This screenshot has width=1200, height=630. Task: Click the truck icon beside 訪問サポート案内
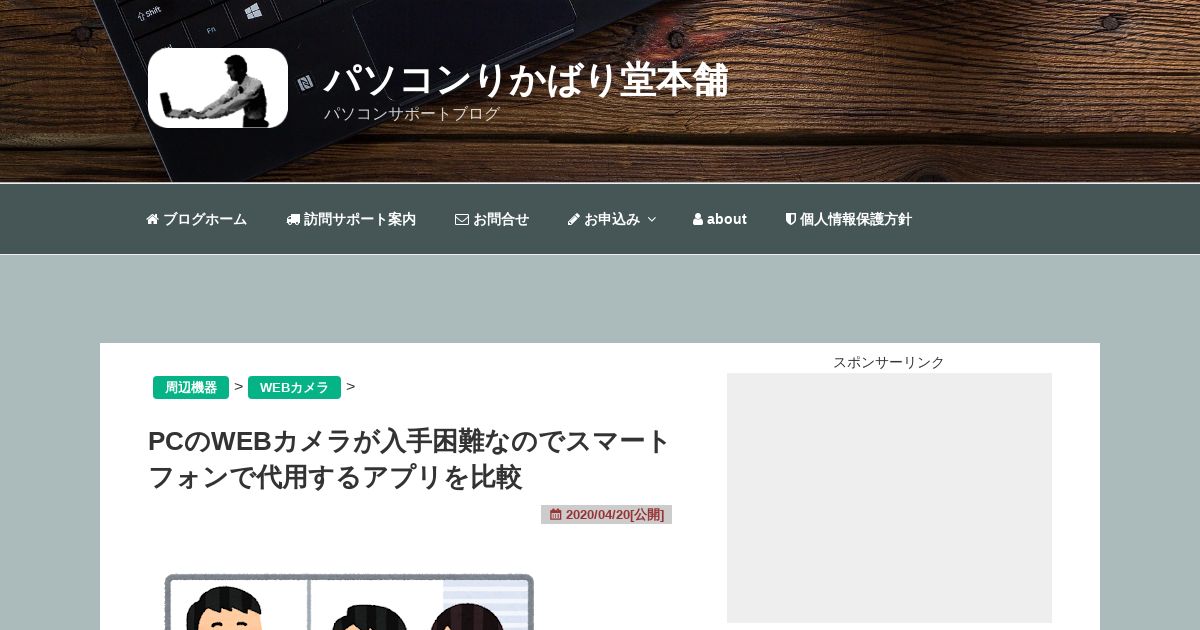(x=293, y=219)
